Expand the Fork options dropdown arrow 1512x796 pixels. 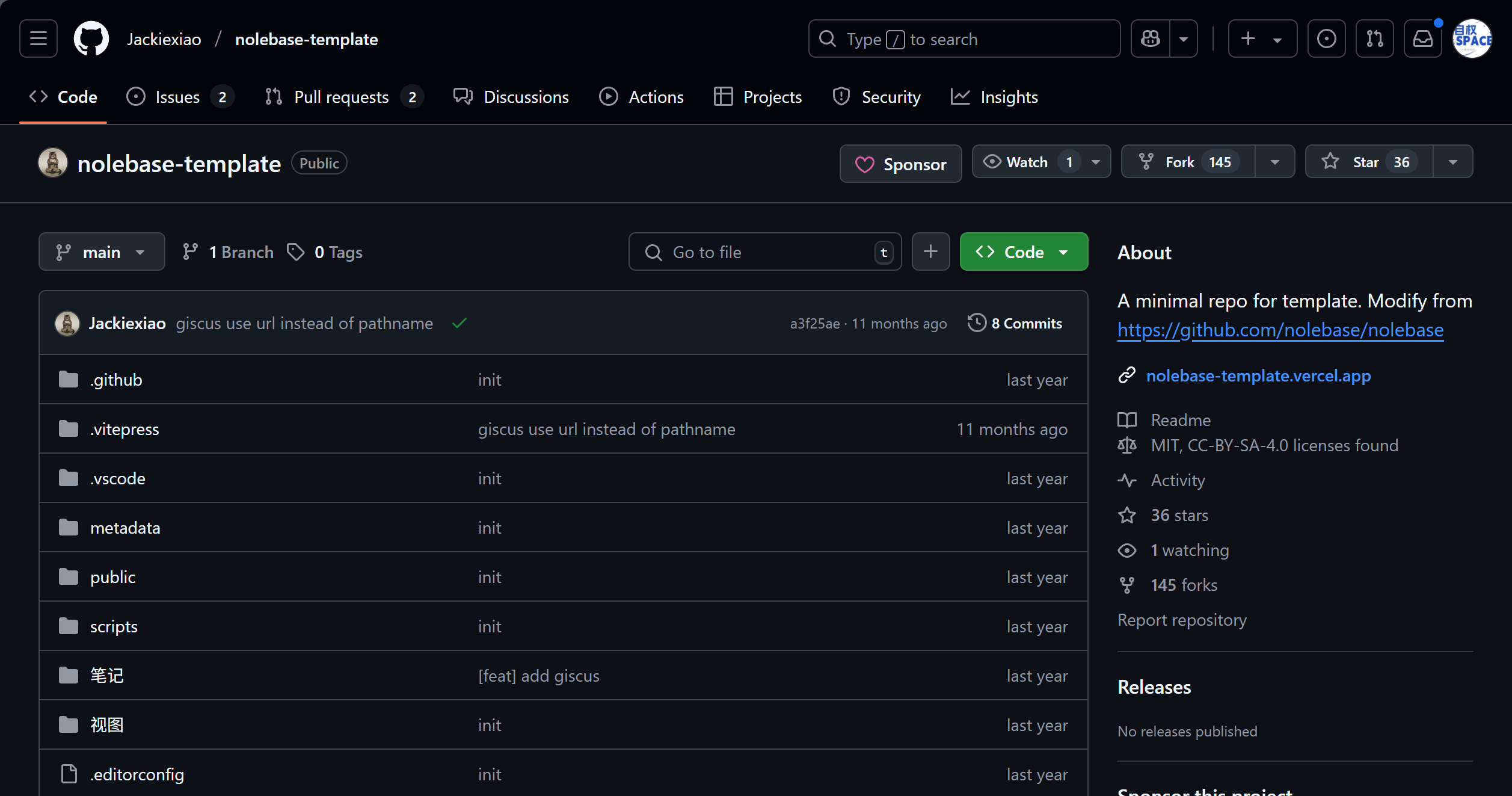tap(1275, 162)
